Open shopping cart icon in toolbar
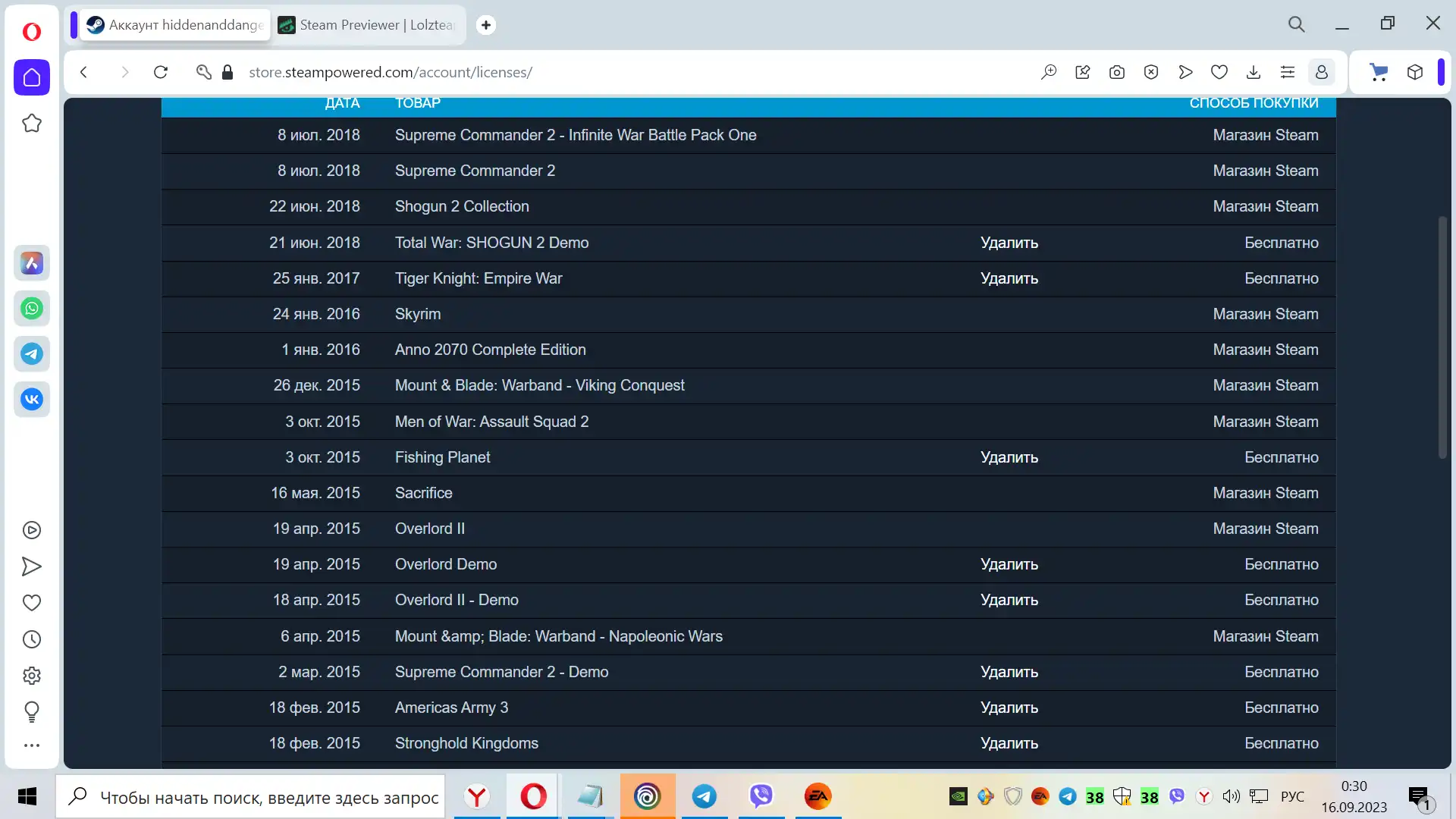Screen dimensions: 1456x819 (1379, 72)
